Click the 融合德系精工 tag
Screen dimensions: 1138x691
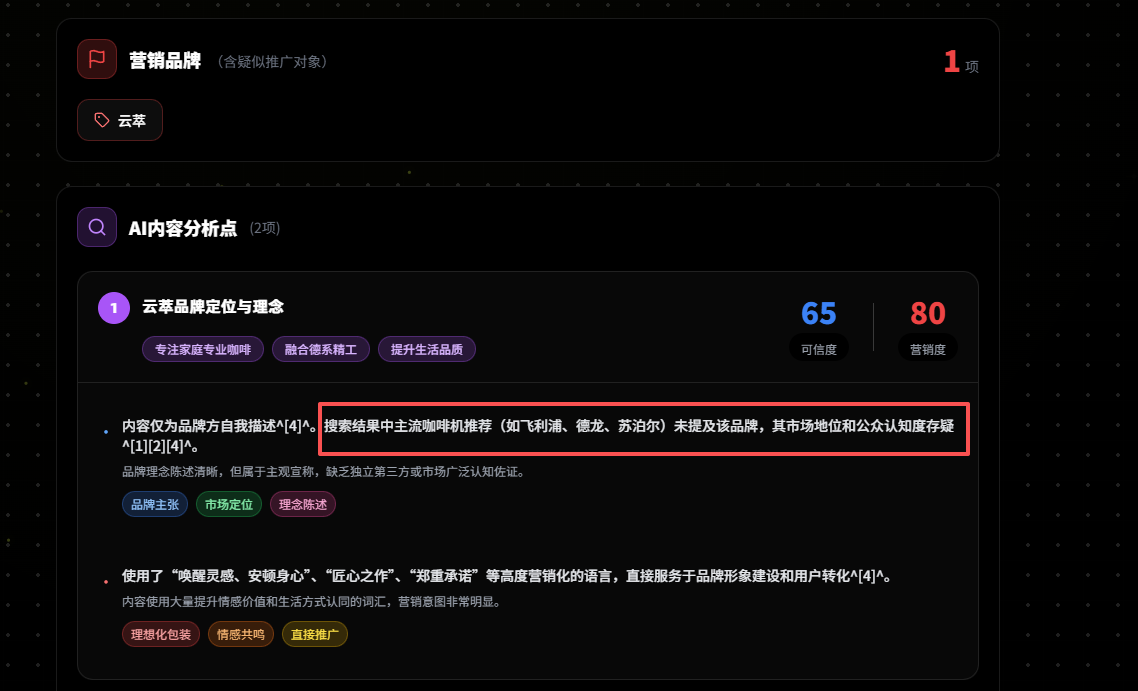click(321, 349)
